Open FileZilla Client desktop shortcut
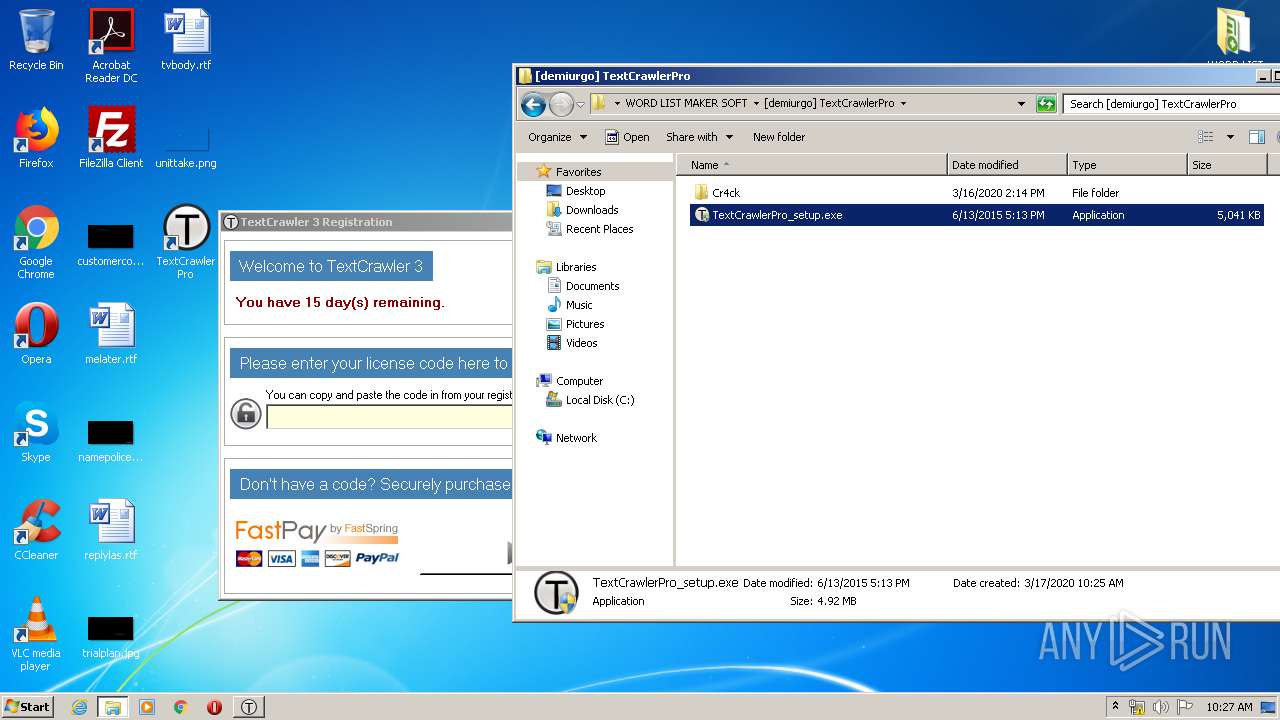1280x720 pixels. click(111, 138)
